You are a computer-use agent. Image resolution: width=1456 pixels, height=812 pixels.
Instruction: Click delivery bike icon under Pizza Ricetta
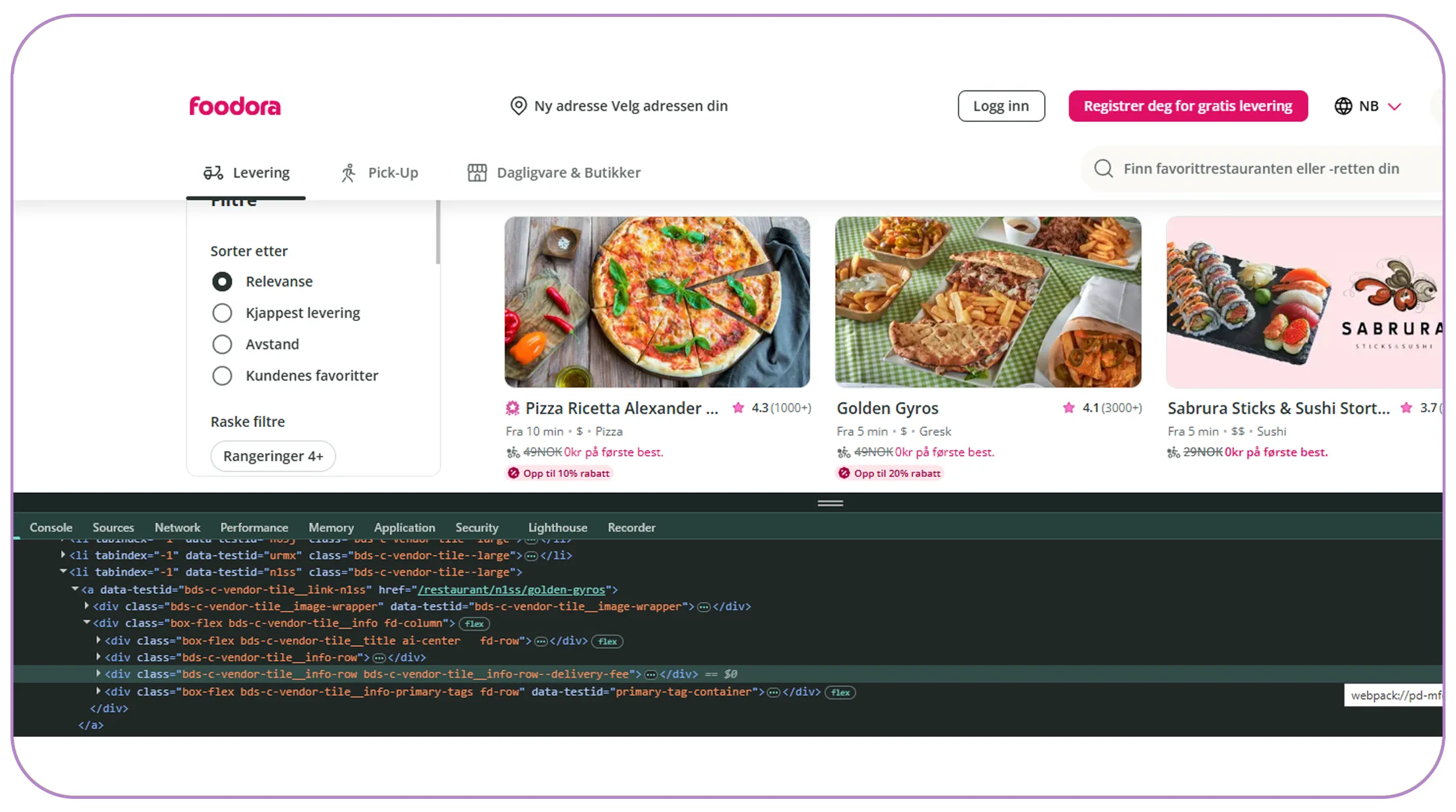pyautogui.click(x=513, y=452)
